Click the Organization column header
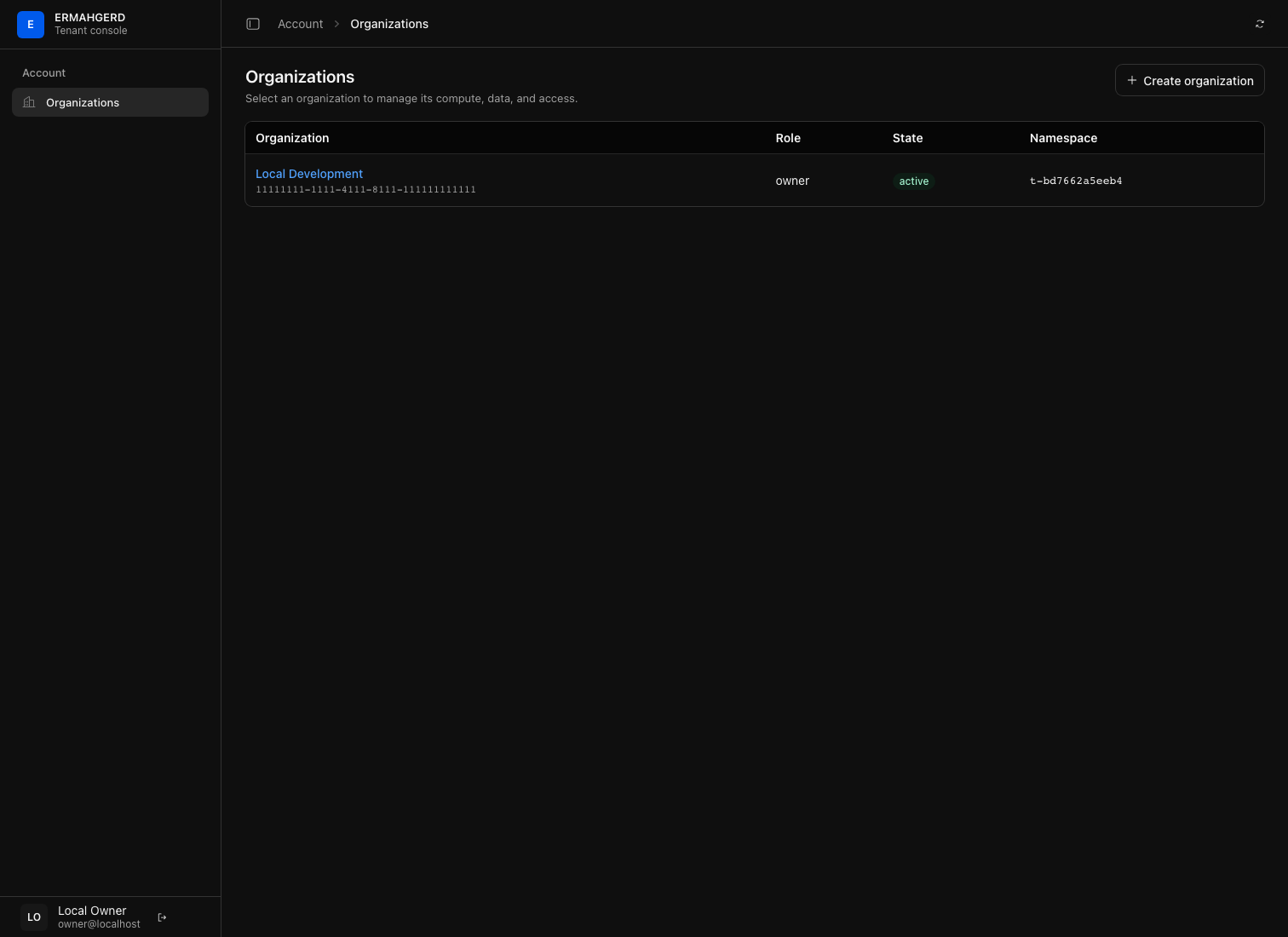Screen dimensions: 1288x937 tap(292, 138)
